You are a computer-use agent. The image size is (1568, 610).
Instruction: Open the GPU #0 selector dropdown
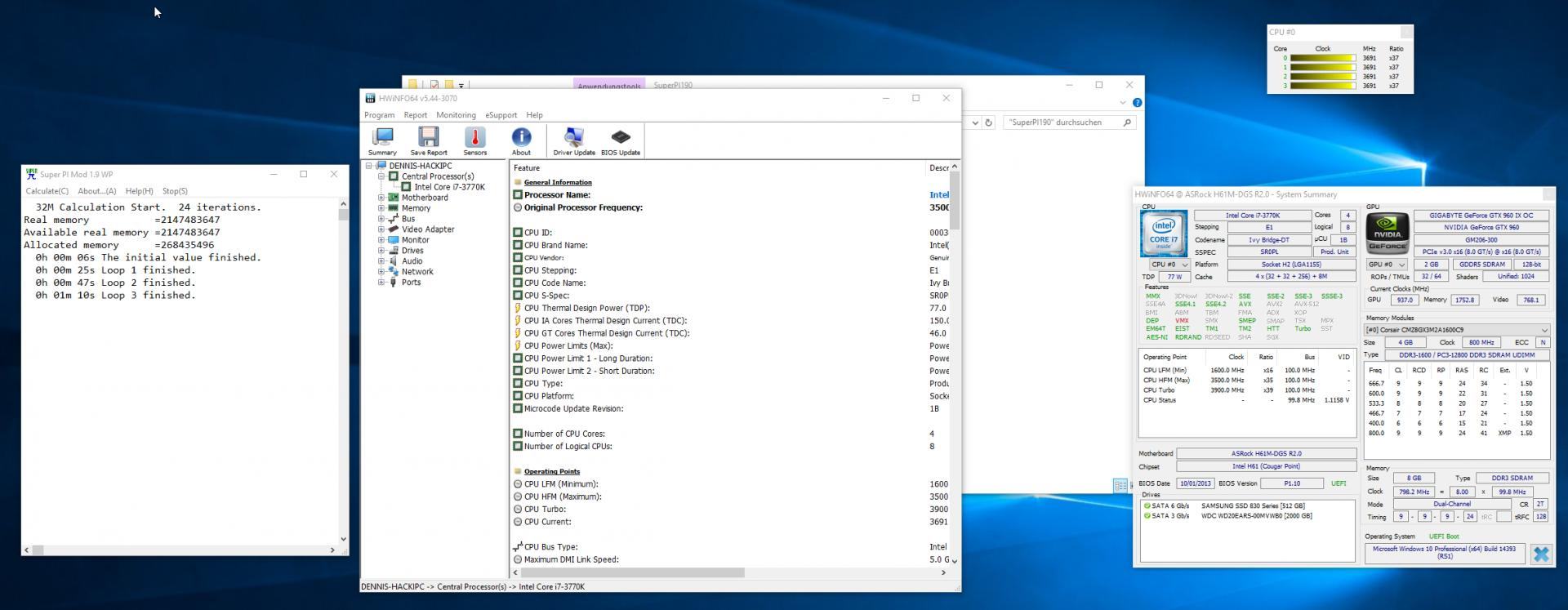click(1387, 265)
